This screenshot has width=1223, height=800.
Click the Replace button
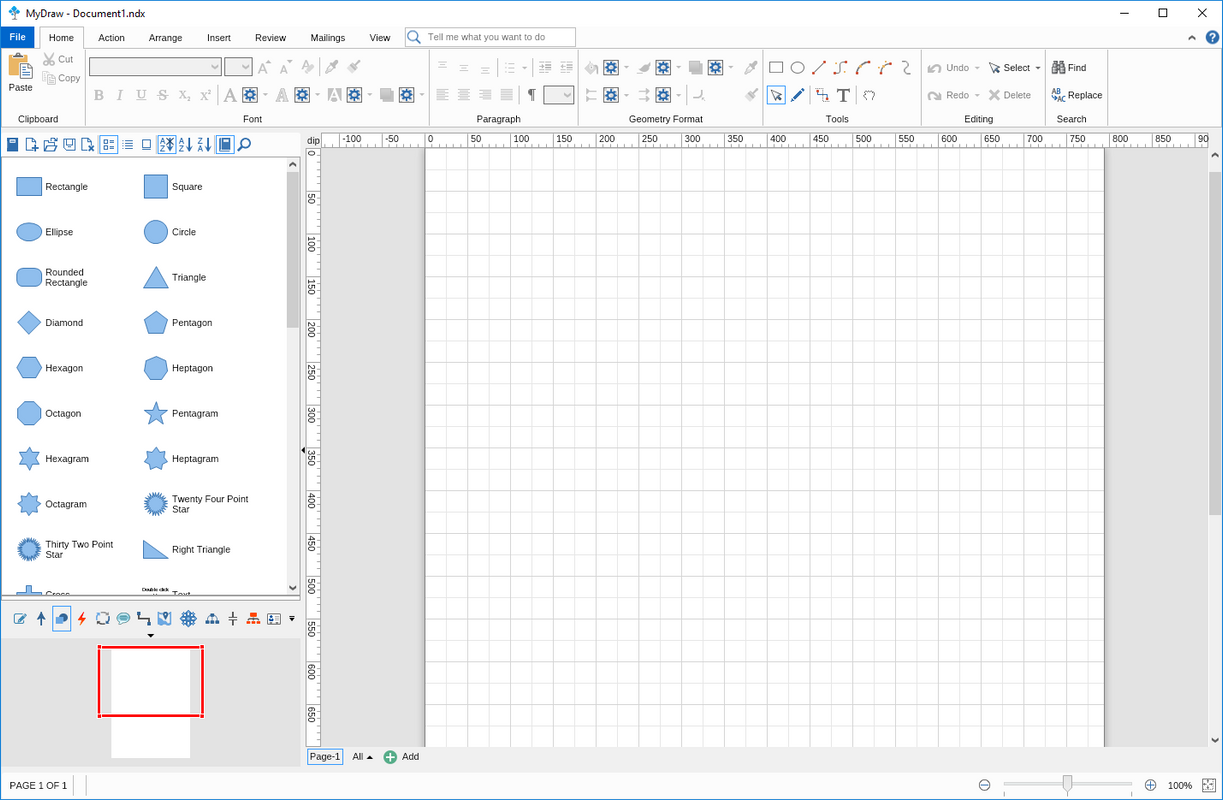[1077, 95]
